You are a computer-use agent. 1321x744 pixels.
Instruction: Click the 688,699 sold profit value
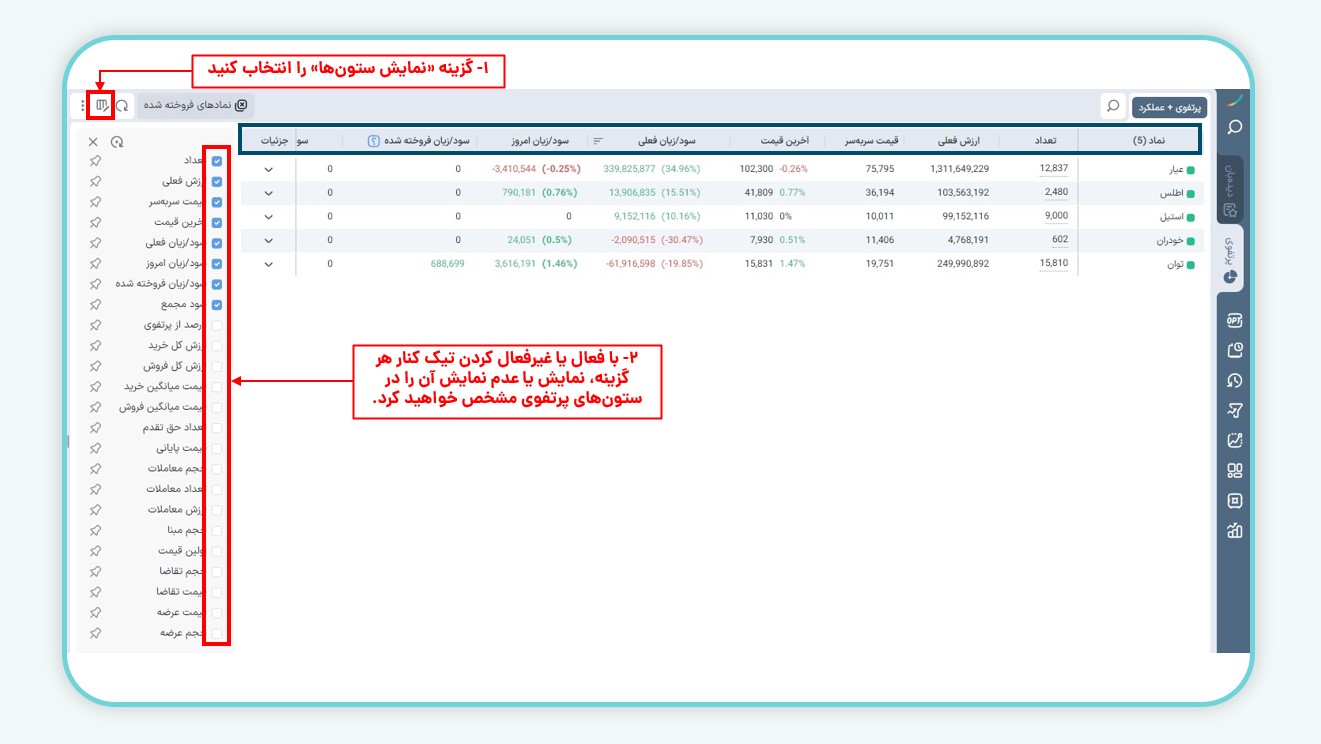point(447,264)
